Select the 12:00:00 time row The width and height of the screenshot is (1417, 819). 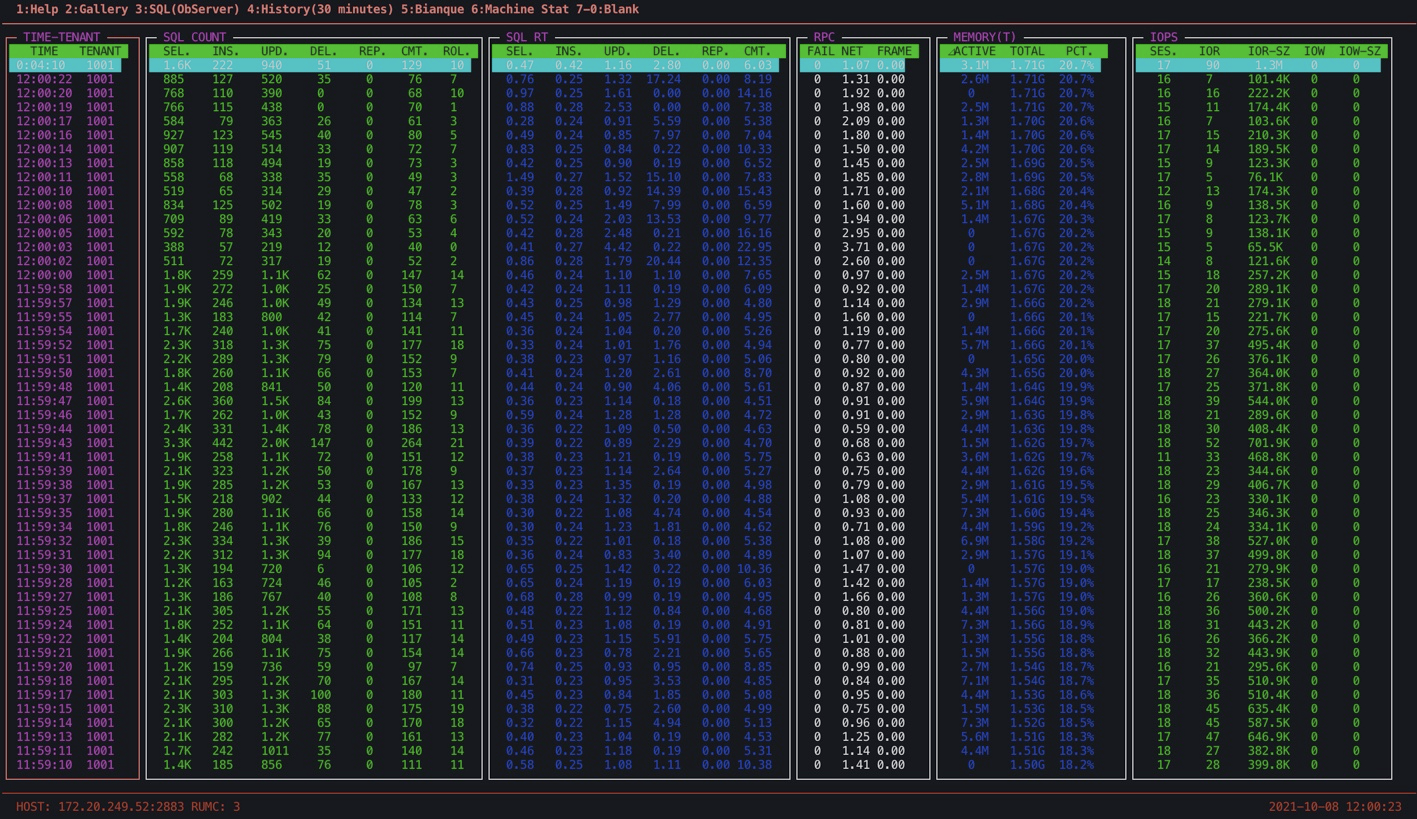click(x=44, y=275)
